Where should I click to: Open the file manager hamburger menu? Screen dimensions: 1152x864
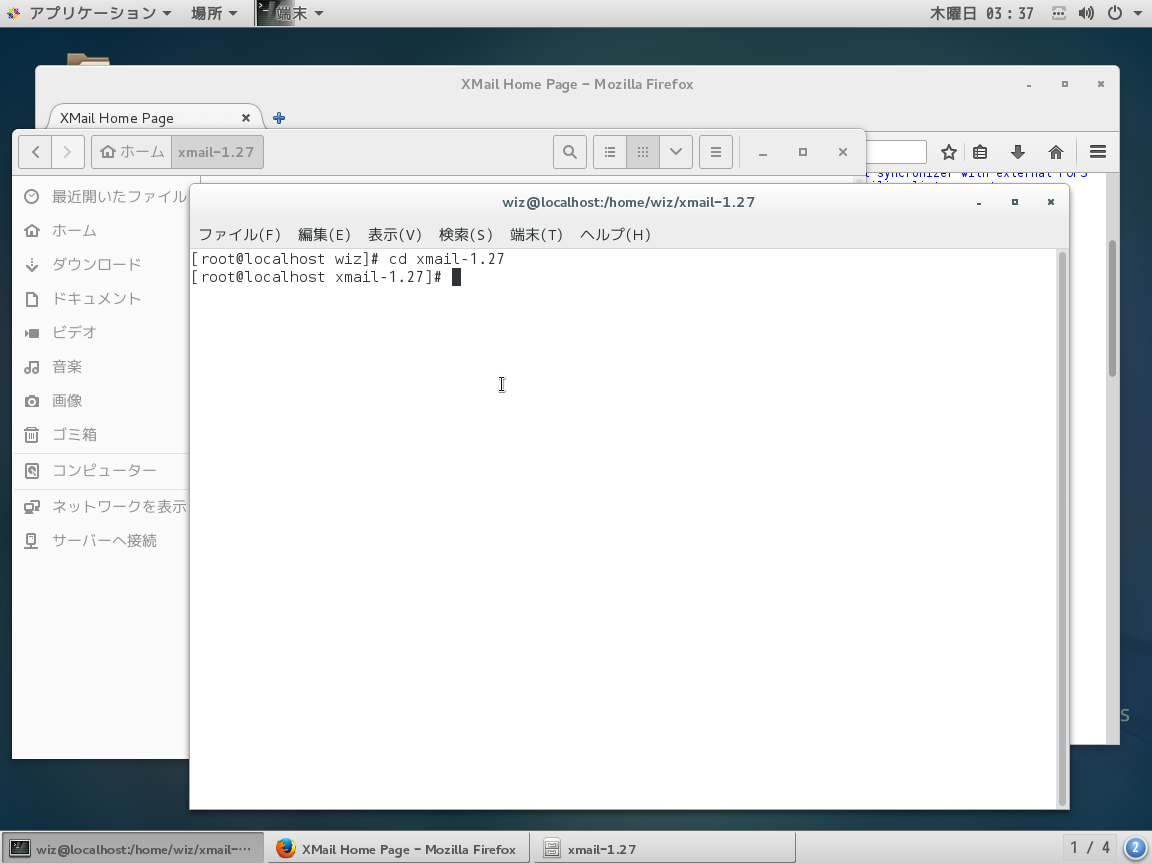tap(716, 152)
